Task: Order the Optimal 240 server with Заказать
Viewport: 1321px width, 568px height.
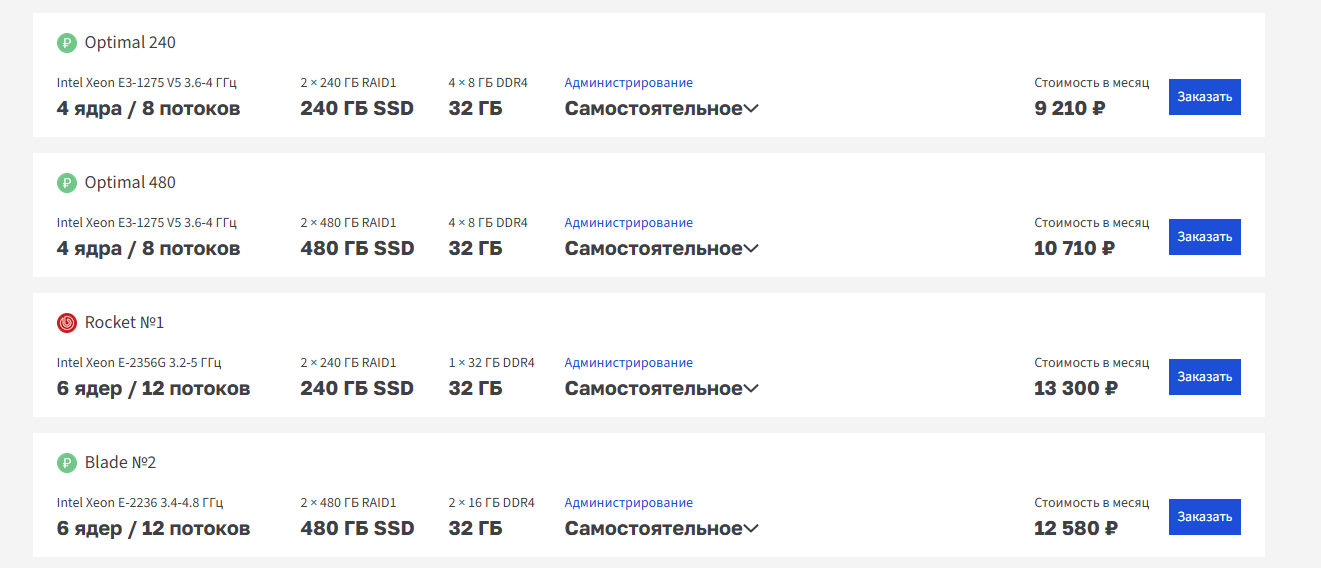Action: [1205, 97]
